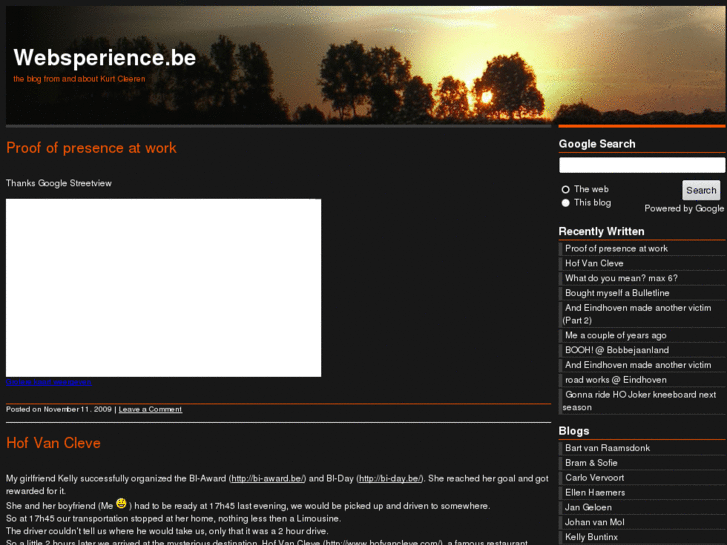
Task: Visit Kelly Buntinx's blog
Action: point(591,537)
